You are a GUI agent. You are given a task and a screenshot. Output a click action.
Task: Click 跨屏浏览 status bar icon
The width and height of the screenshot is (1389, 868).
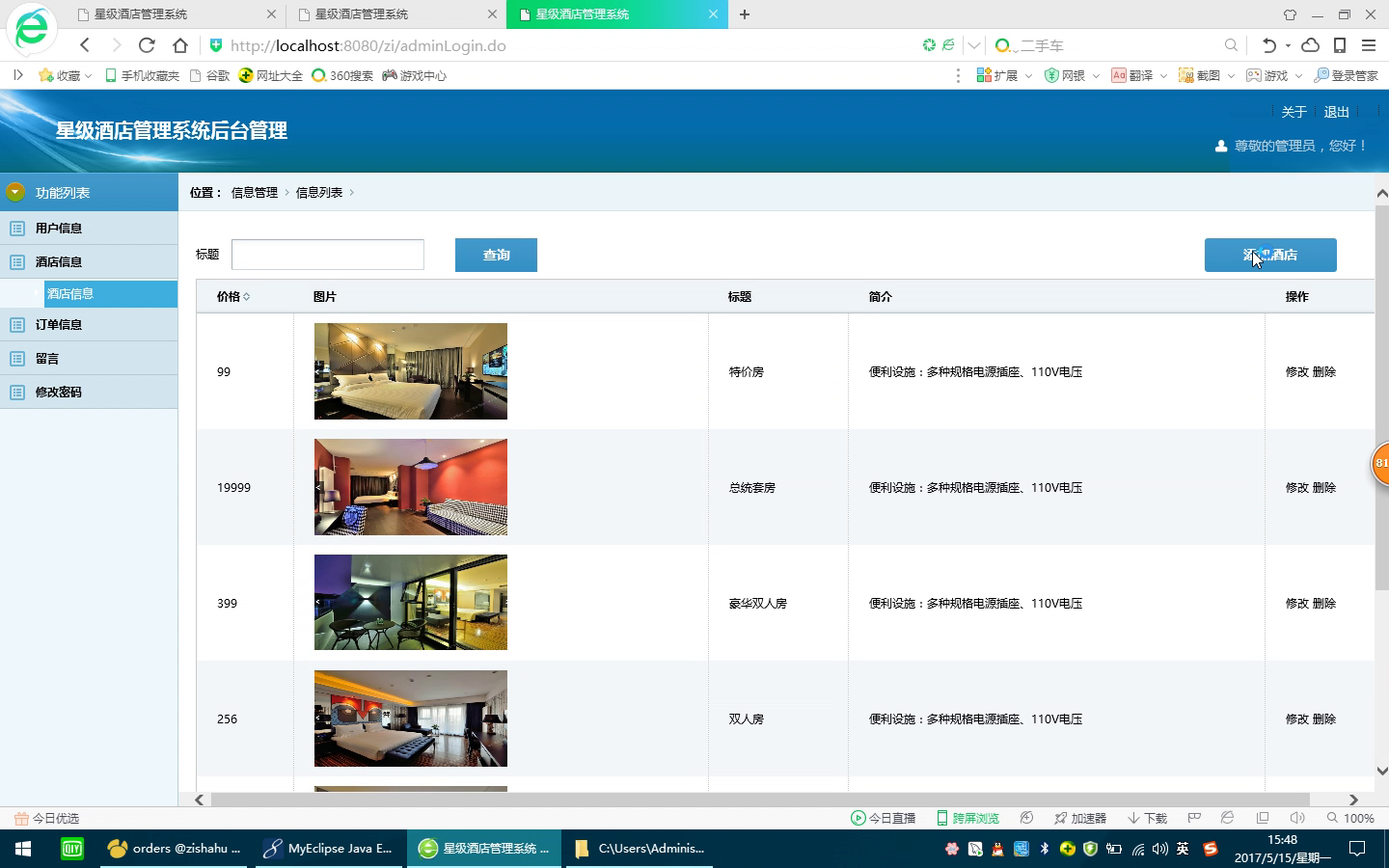pos(967,818)
